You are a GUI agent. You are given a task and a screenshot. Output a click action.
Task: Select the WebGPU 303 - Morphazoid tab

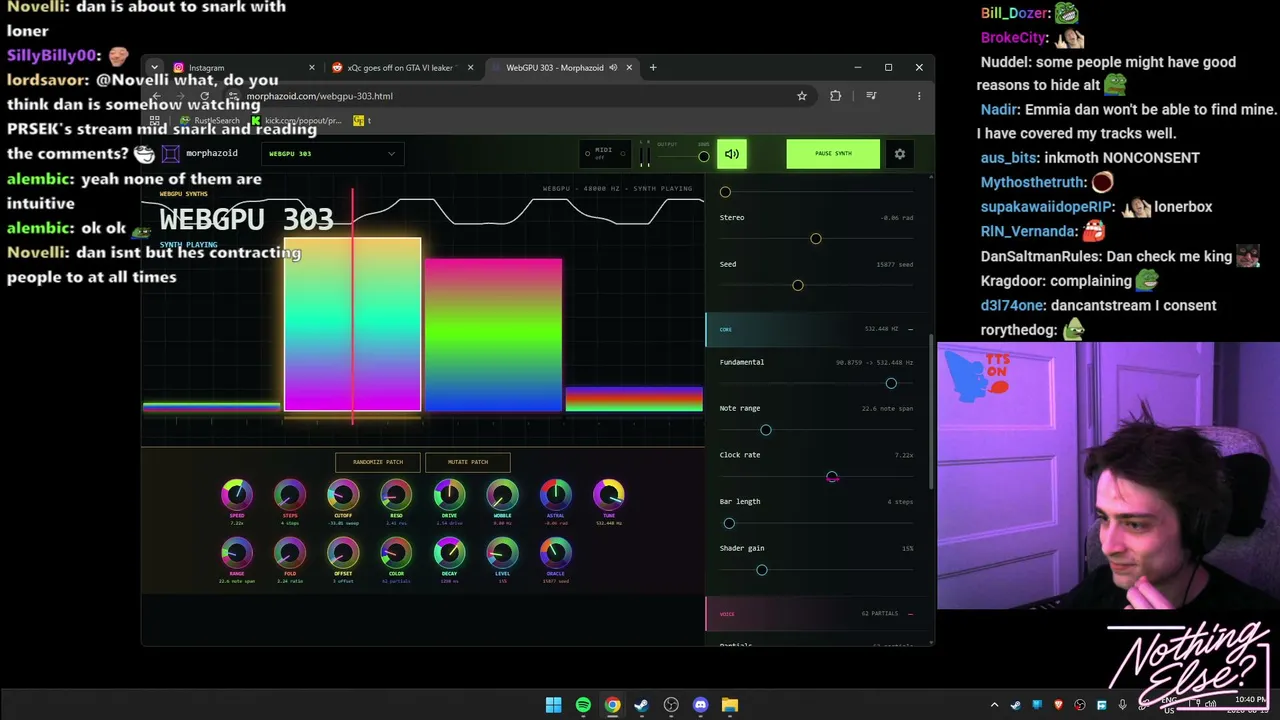[x=562, y=67]
